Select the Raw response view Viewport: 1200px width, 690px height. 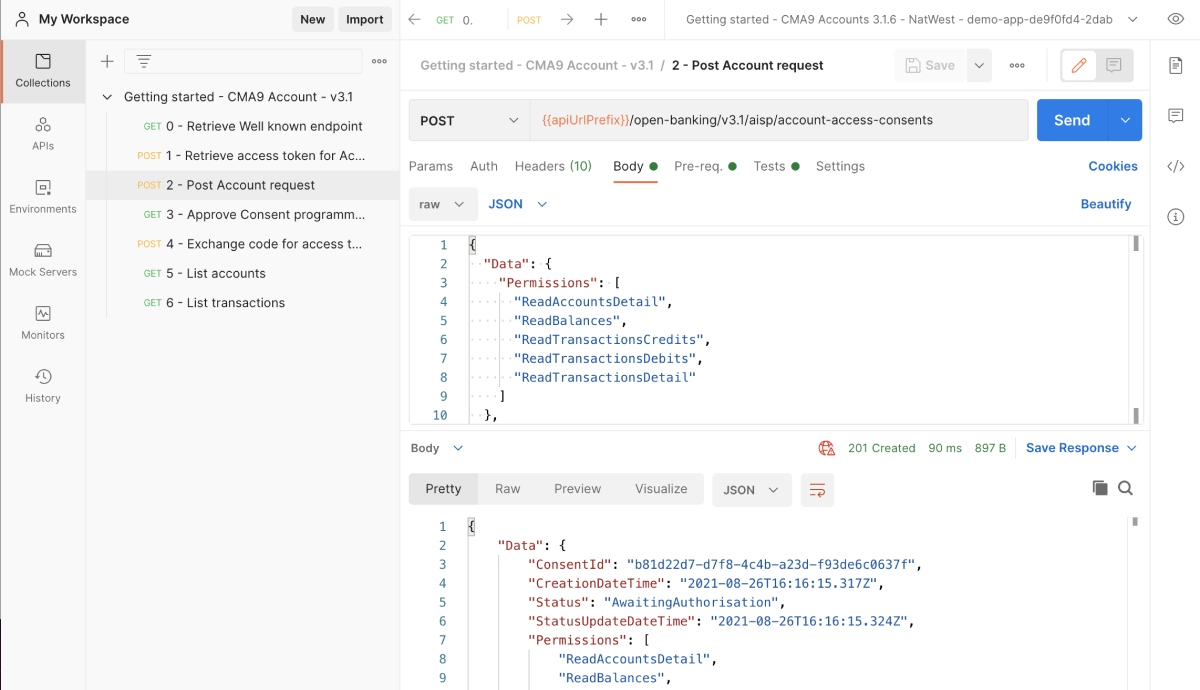(x=508, y=489)
